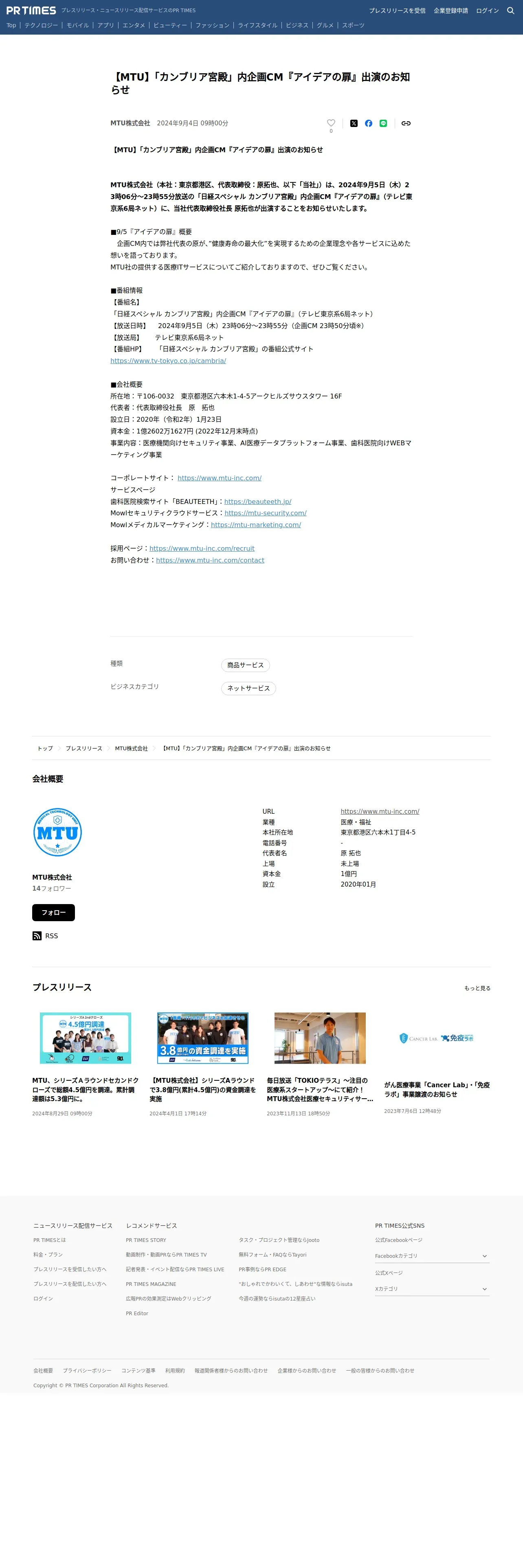Click PR Editor footer link
This screenshot has height=1568, width=523.
click(x=137, y=1313)
